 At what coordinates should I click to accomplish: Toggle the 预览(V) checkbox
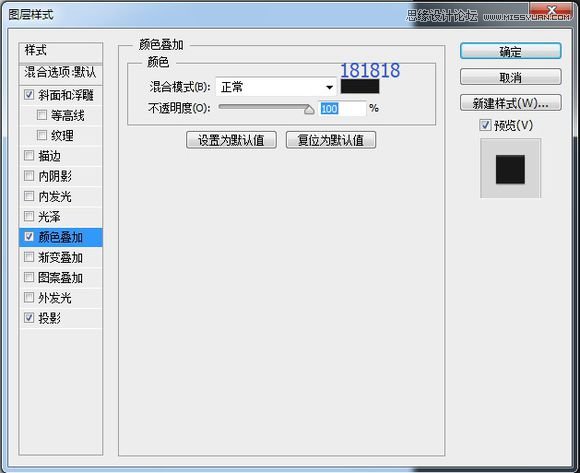tap(485, 125)
